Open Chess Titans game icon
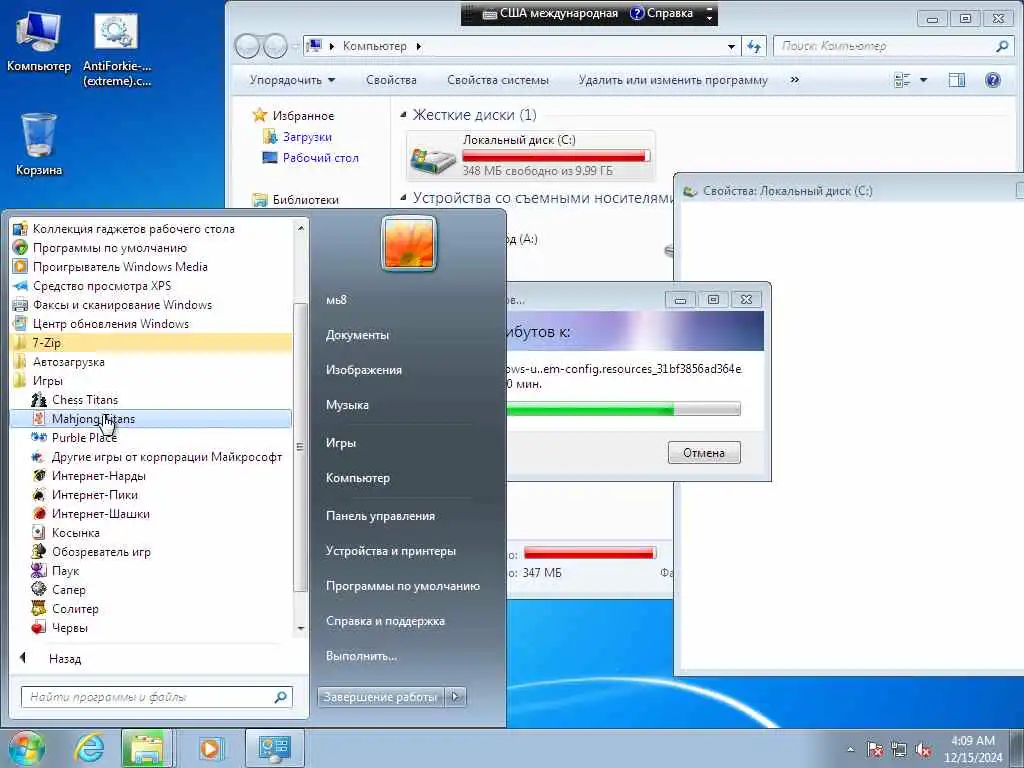This screenshot has width=1024, height=768. [x=39, y=400]
